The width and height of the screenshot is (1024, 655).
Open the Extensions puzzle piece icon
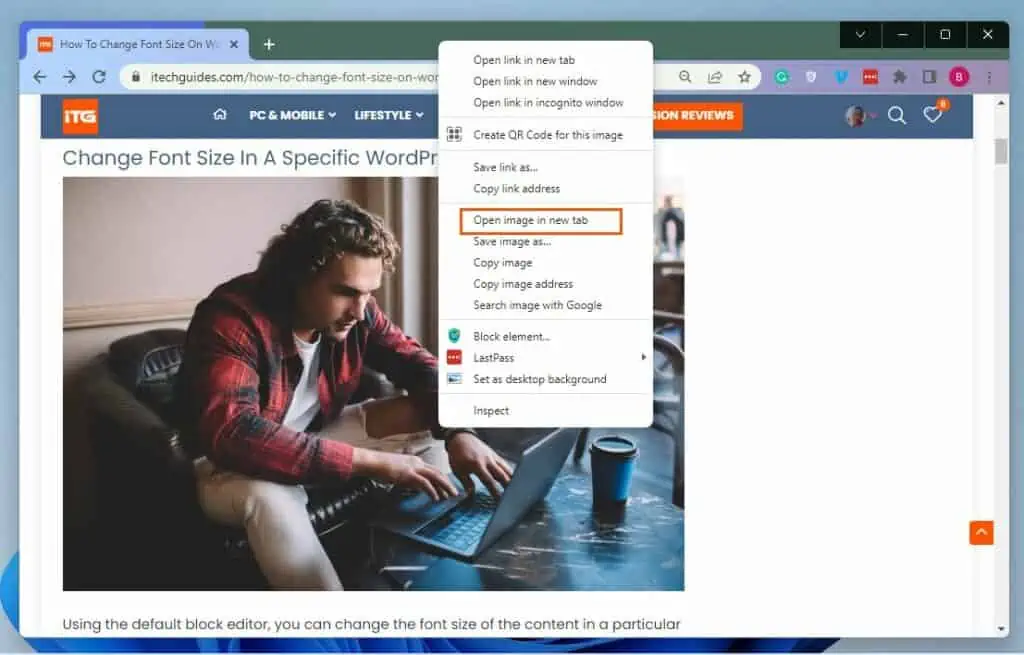coord(899,76)
